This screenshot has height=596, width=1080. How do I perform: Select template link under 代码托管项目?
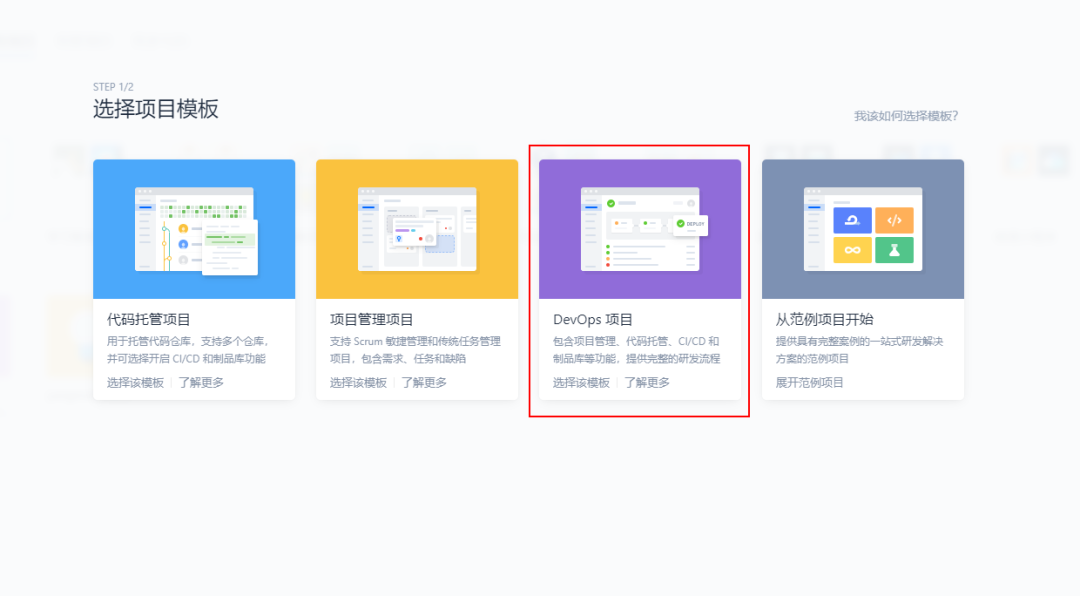coord(136,382)
